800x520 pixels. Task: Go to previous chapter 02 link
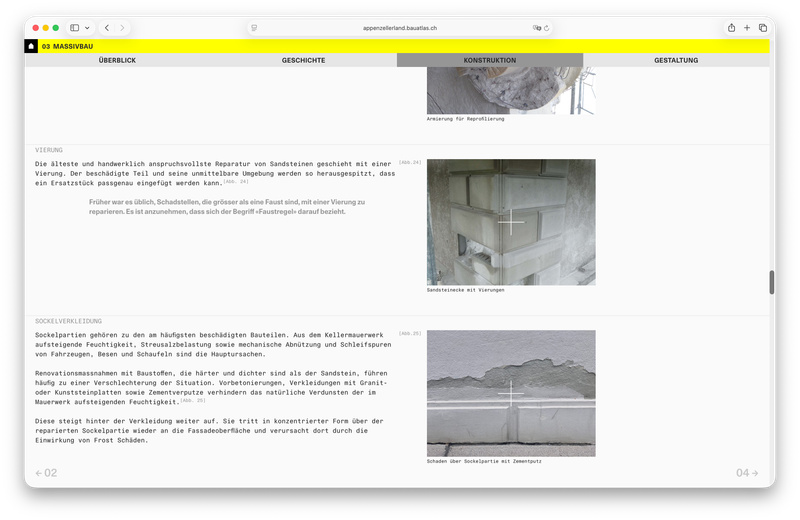click(46, 473)
